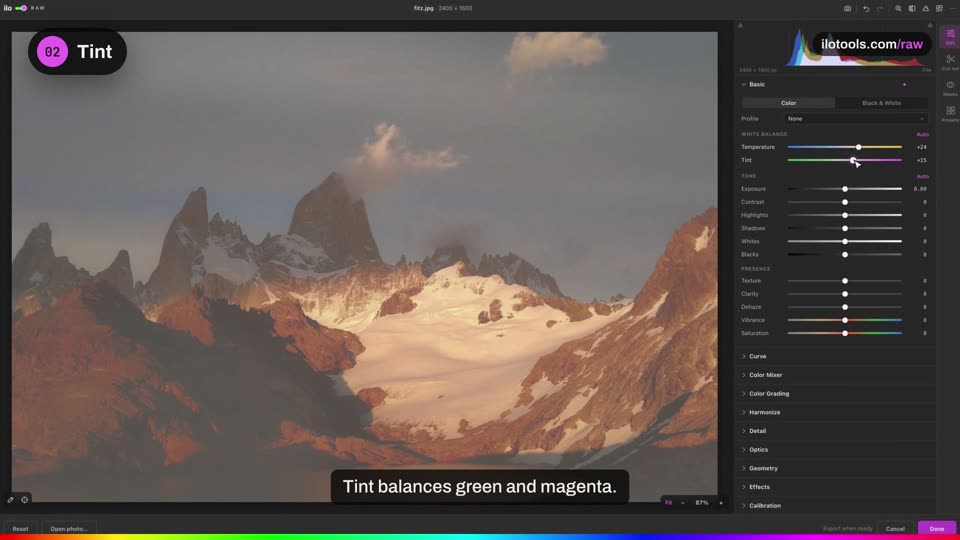The width and height of the screenshot is (960, 540).
Task: Click the Temperature slider handle
Action: (x=858, y=147)
